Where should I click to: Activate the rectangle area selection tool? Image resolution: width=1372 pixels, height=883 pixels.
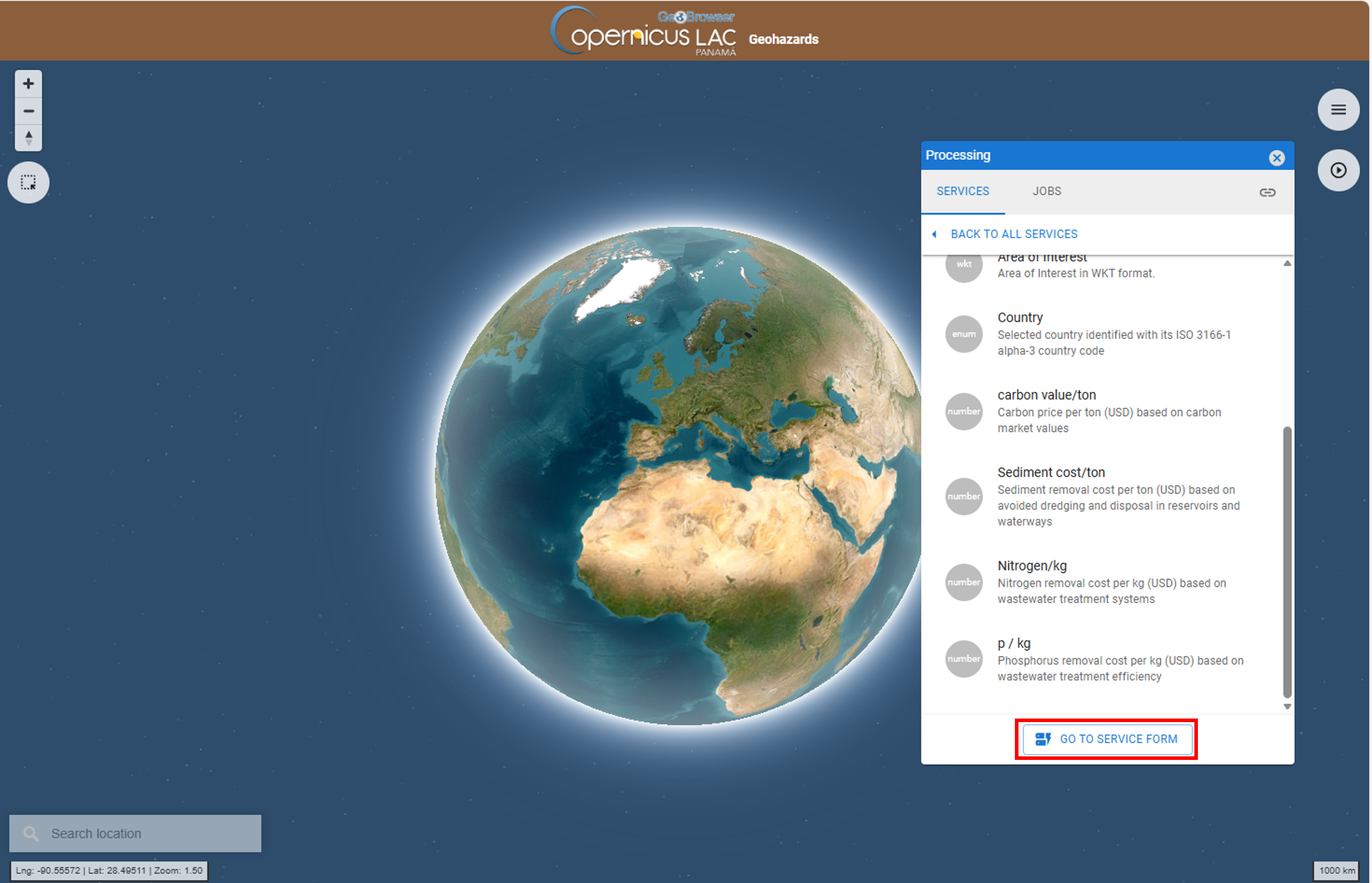pyautogui.click(x=28, y=183)
